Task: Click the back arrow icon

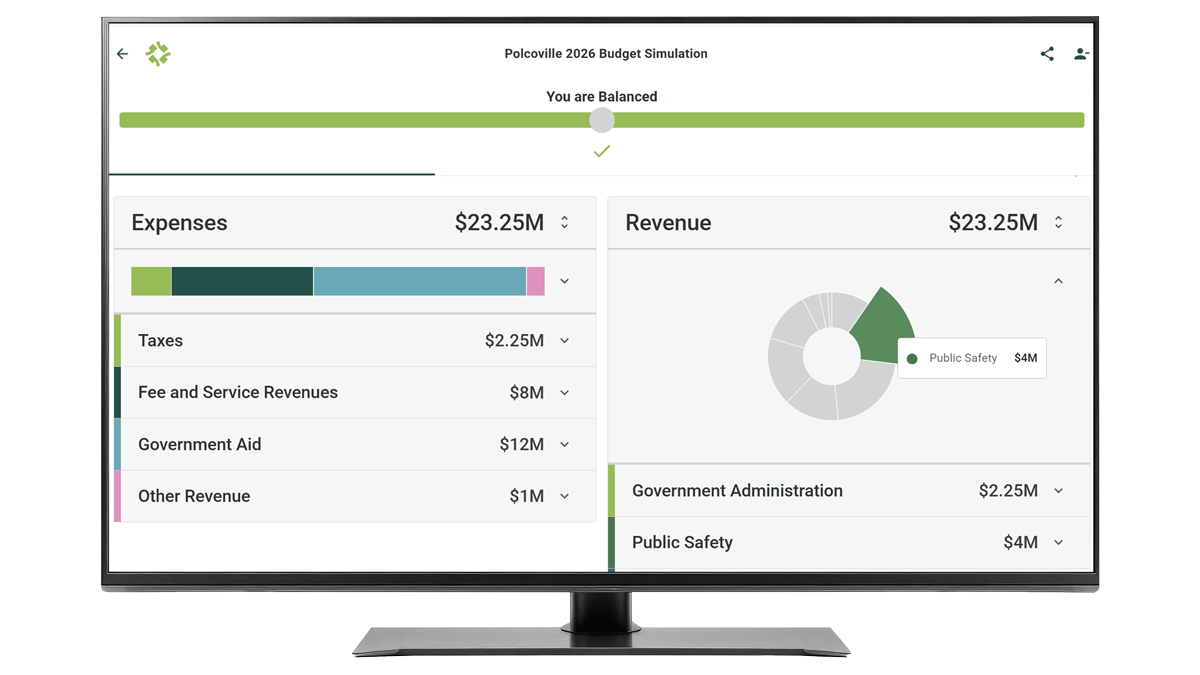Action: click(122, 54)
